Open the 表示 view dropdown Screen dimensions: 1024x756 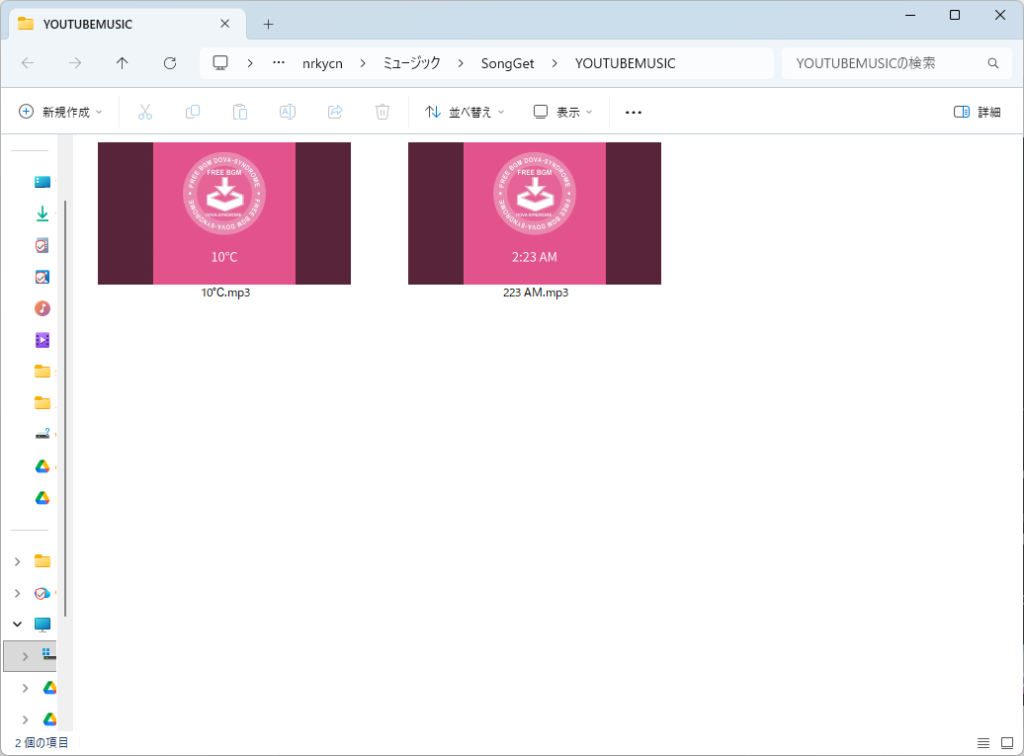click(x=563, y=112)
